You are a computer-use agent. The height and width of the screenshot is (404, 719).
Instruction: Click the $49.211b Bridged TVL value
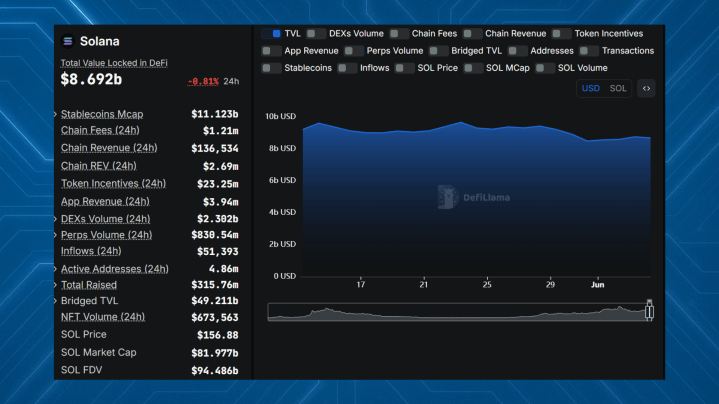coord(215,301)
